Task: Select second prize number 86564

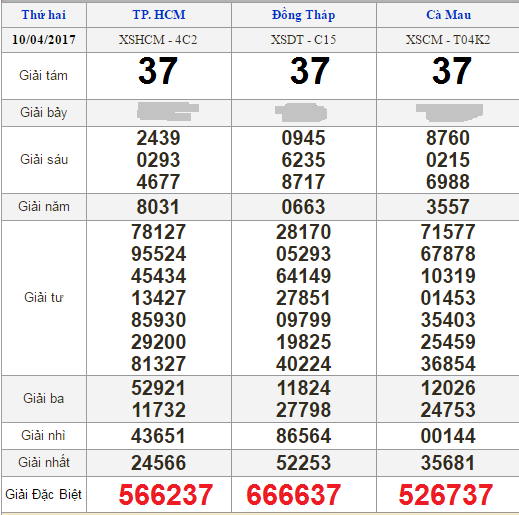Action: [x=303, y=436]
